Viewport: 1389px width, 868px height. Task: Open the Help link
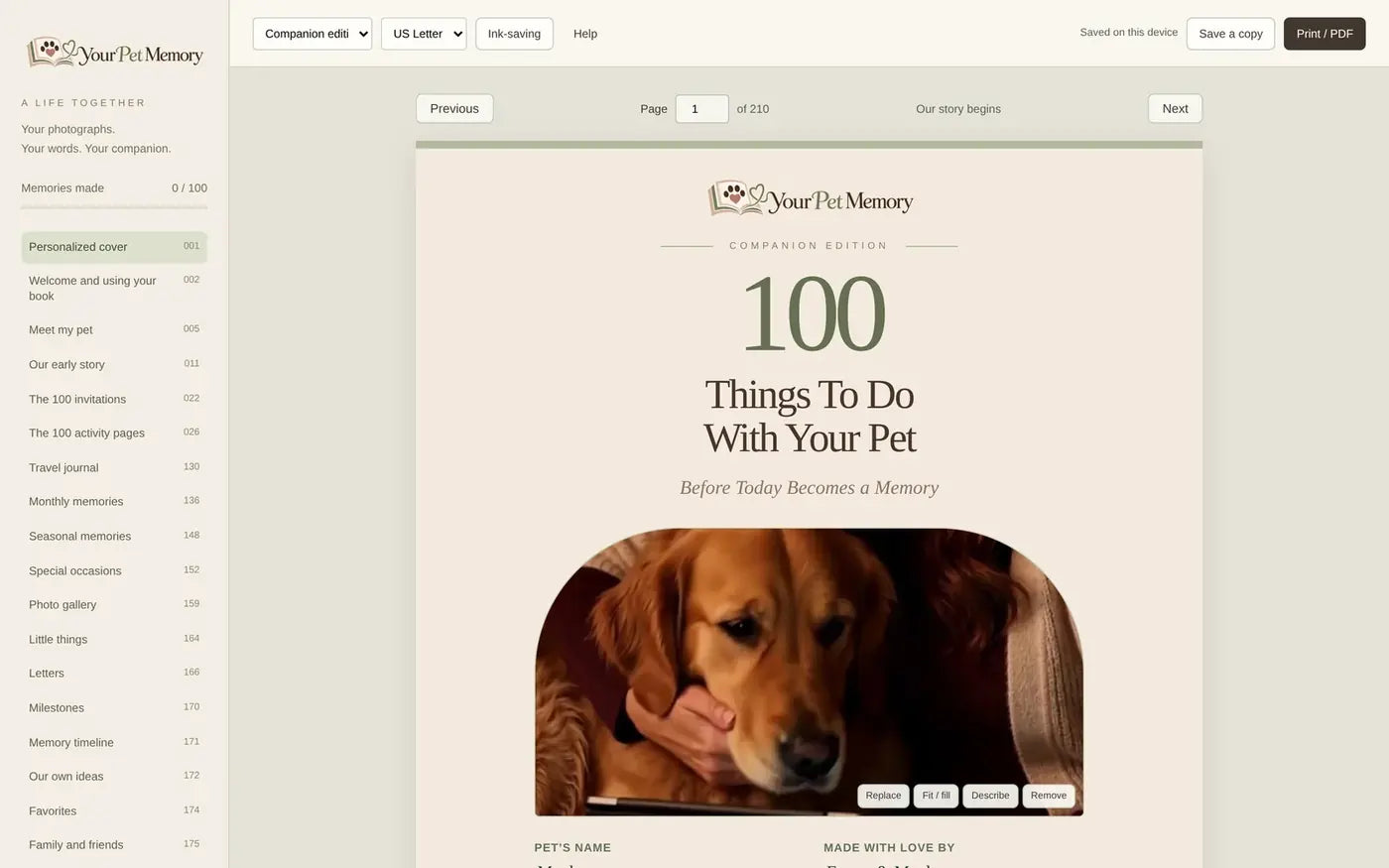click(x=585, y=34)
